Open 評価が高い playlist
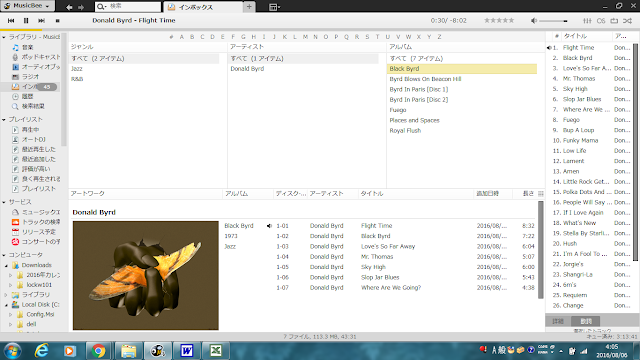This screenshot has width=640, height=360. 31,169
